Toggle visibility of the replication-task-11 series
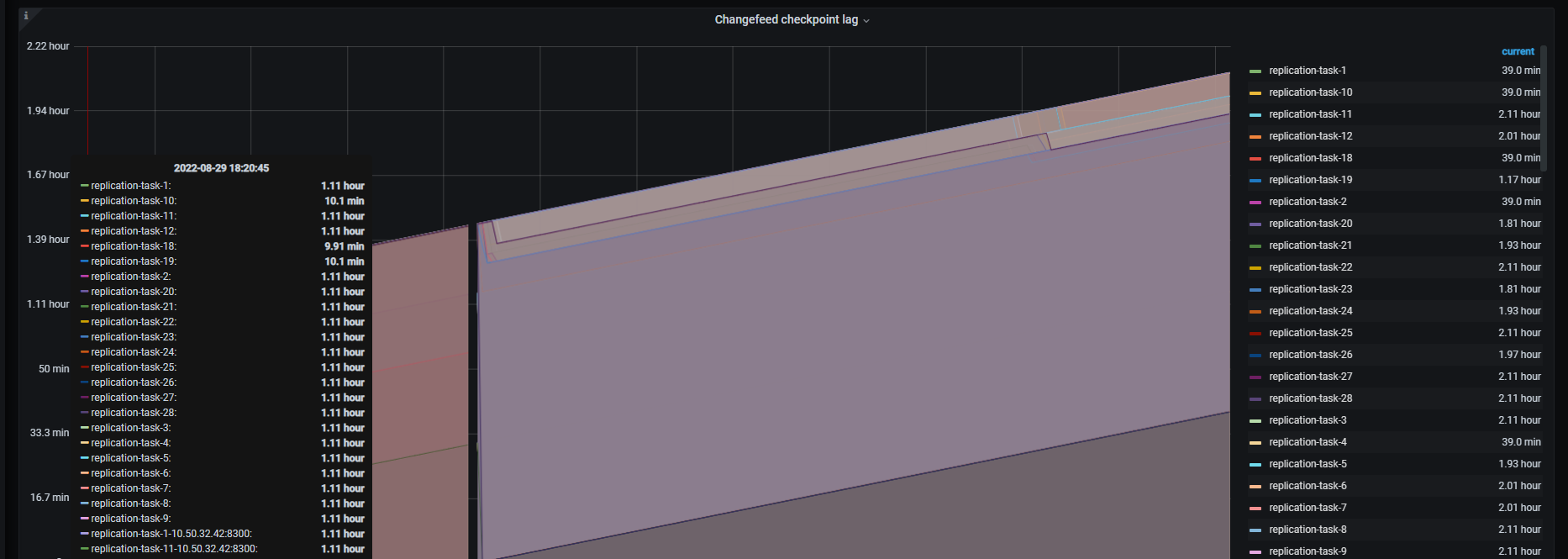1568x559 pixels. [1310, 114]
